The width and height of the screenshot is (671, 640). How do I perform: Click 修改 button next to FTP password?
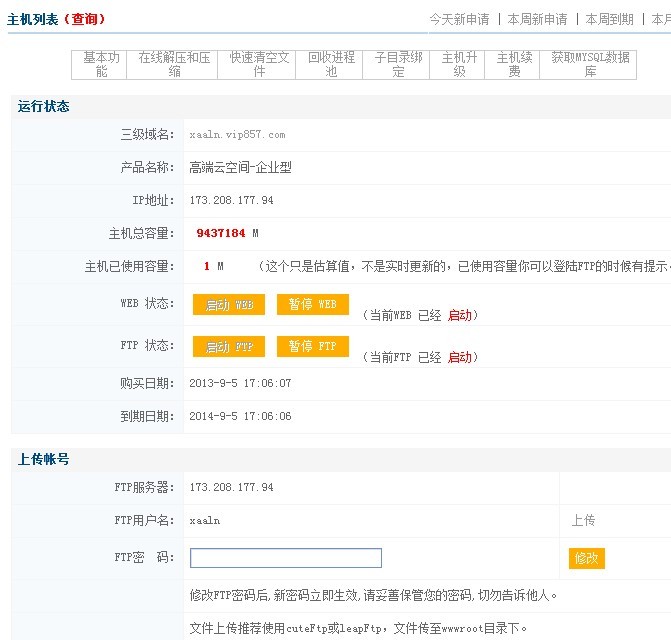click(586, 558)
